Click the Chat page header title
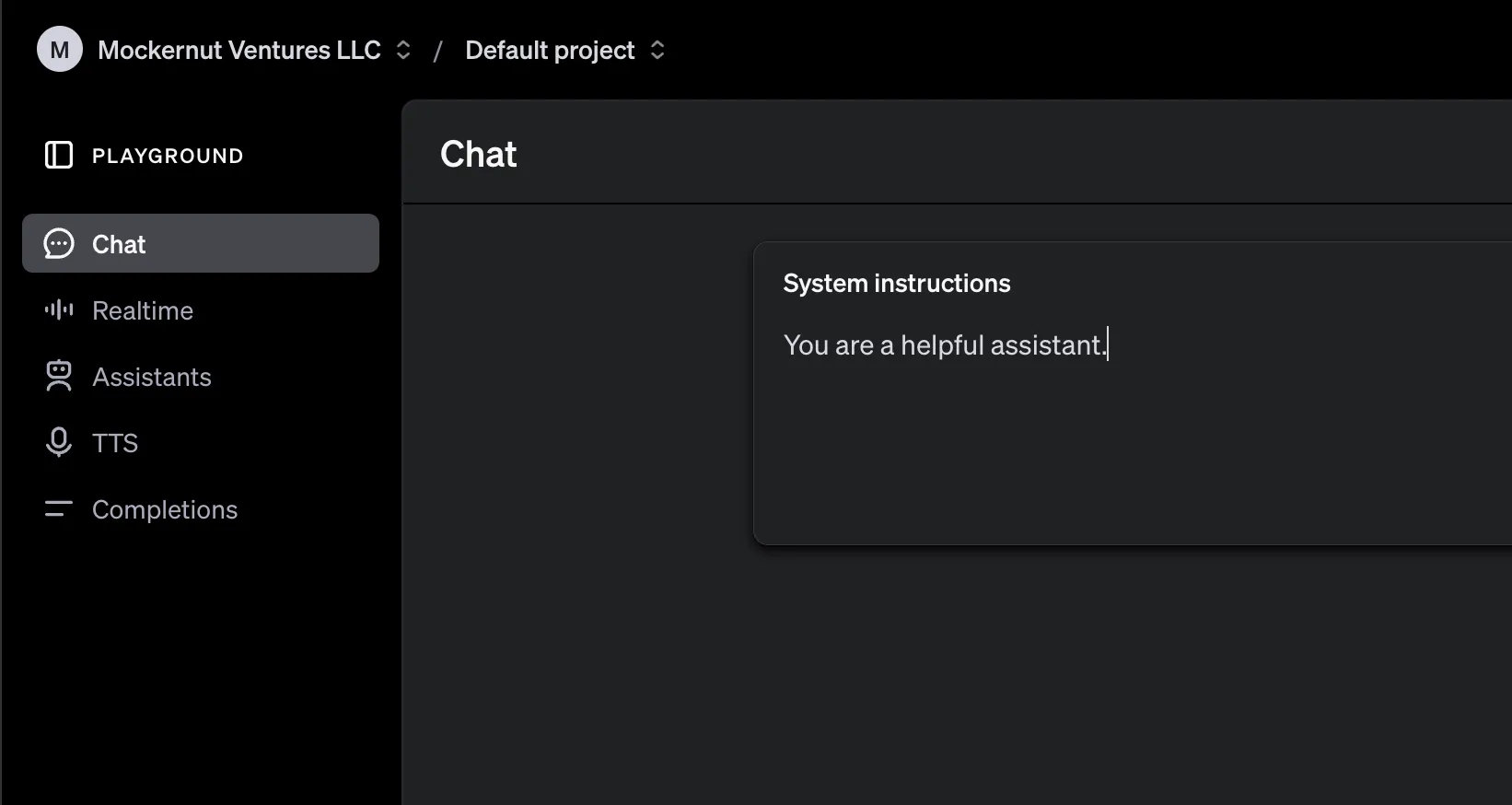This screenshot has height=805, width=1512. pyautogui.click(x=478, y=154)
